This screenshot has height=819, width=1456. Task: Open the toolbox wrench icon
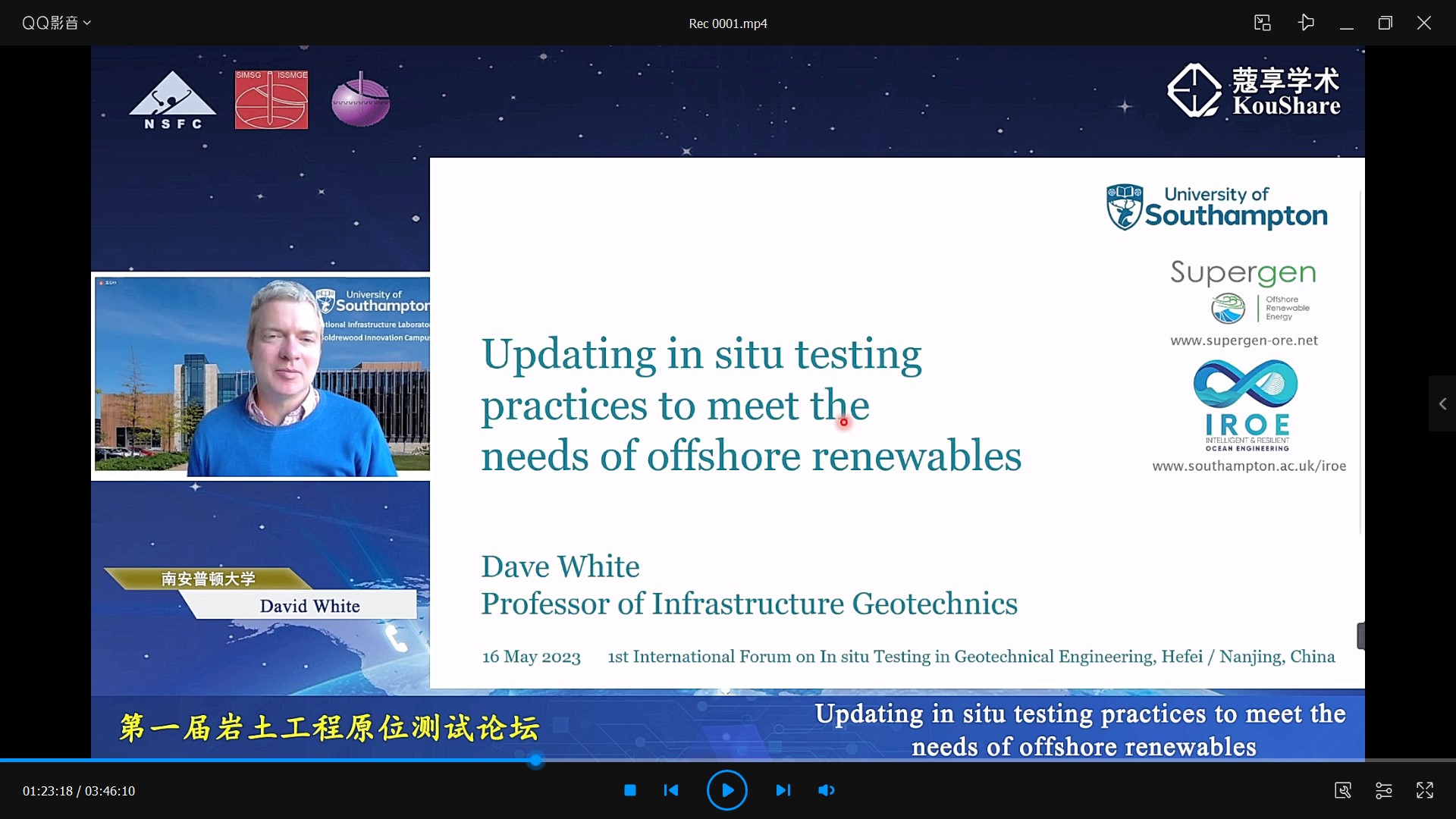pos(1342,790)
